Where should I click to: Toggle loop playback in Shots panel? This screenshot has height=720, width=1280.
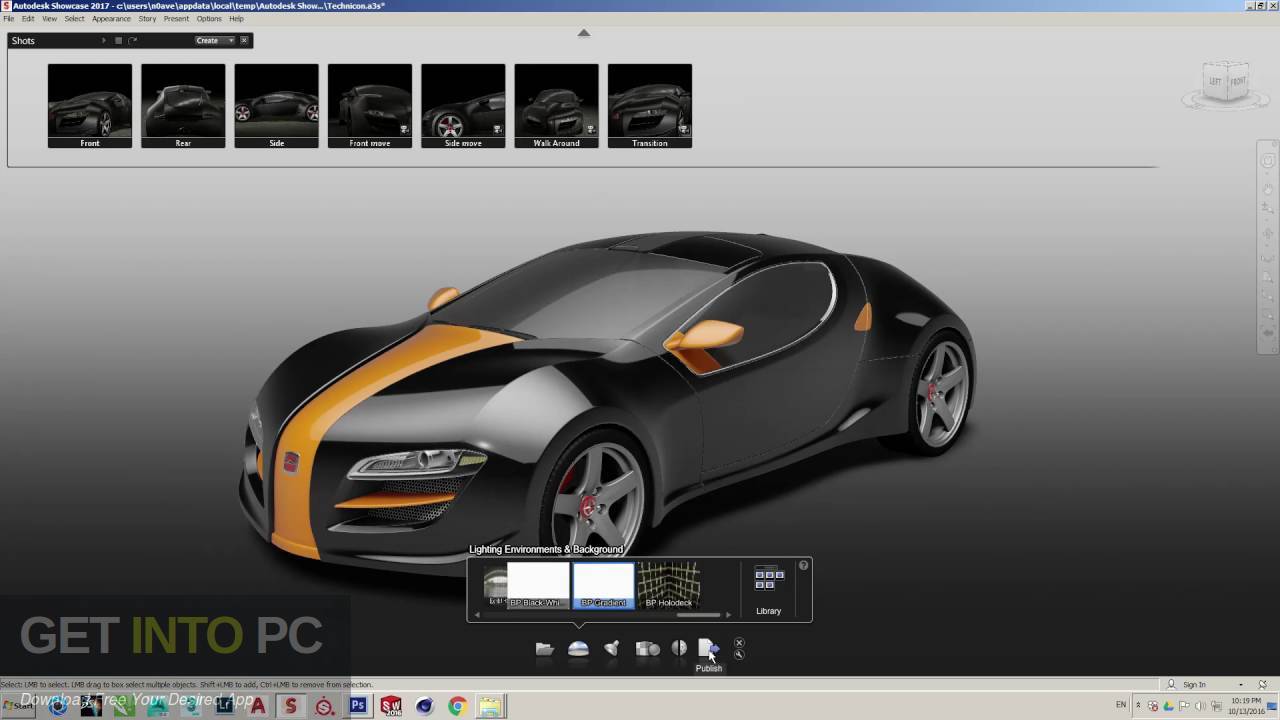click(x=132, y=41)
